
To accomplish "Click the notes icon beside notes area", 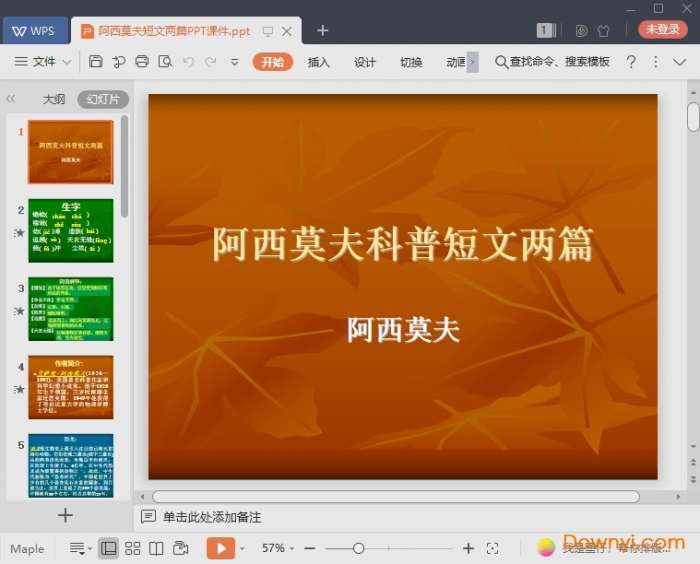I will [x=148, y=517].
